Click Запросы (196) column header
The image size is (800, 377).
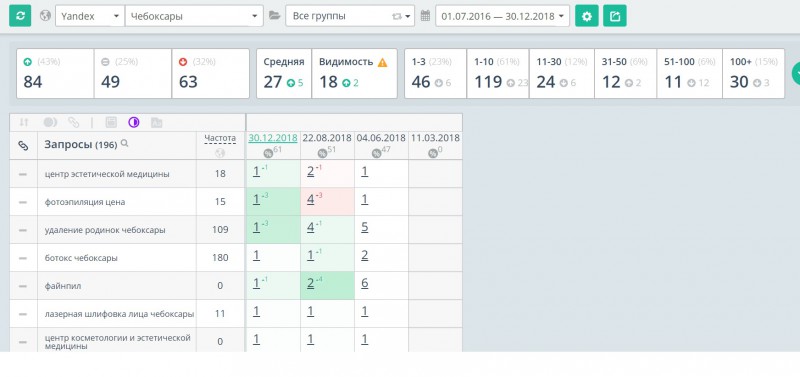point(81,145)
